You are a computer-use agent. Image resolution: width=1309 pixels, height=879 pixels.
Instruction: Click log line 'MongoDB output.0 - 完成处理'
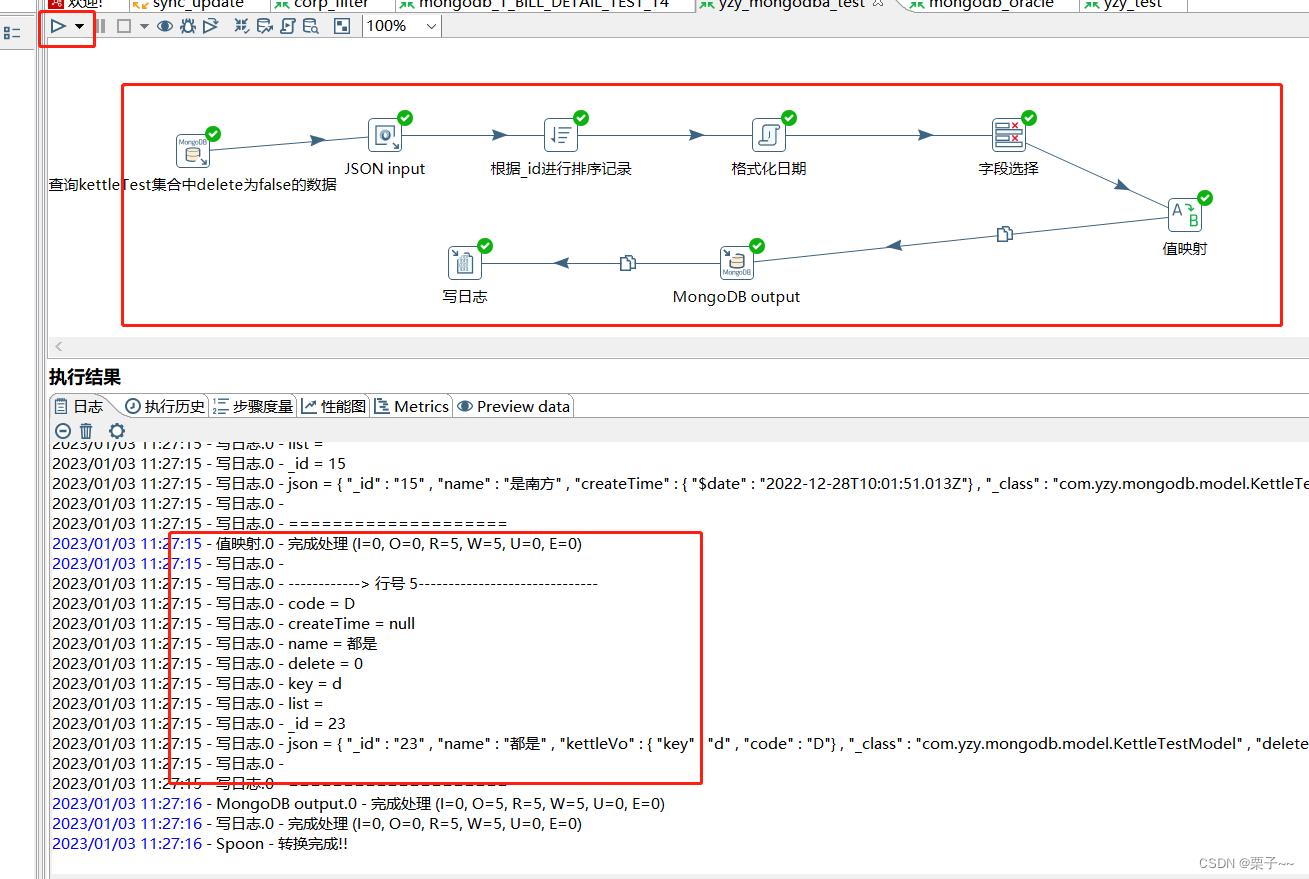358,804
